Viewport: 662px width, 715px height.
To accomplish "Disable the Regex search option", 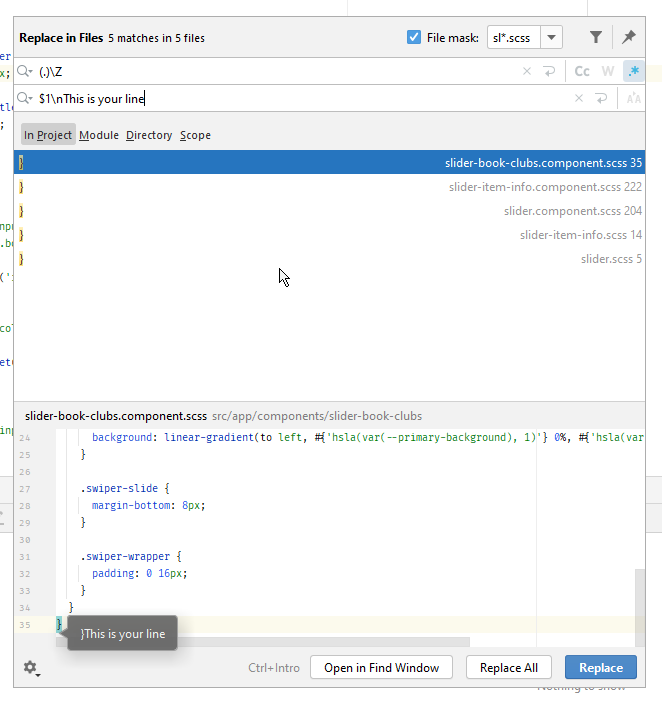I will 633,71.
